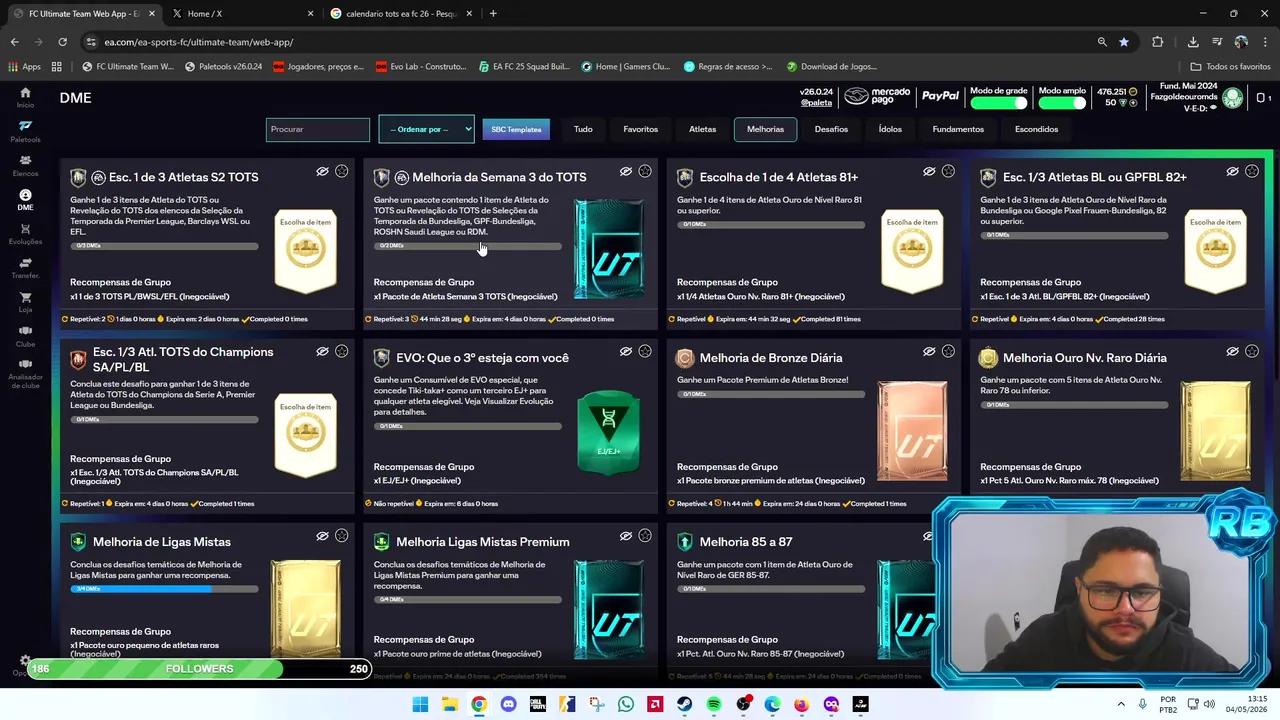
Task: Open WhatsApp from the taskbar
Action: click(626, 704)
